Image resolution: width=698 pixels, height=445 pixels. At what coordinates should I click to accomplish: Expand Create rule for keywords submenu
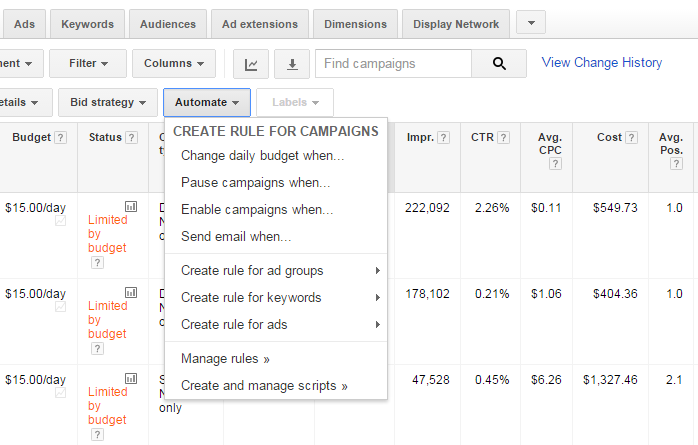(276, 297)
